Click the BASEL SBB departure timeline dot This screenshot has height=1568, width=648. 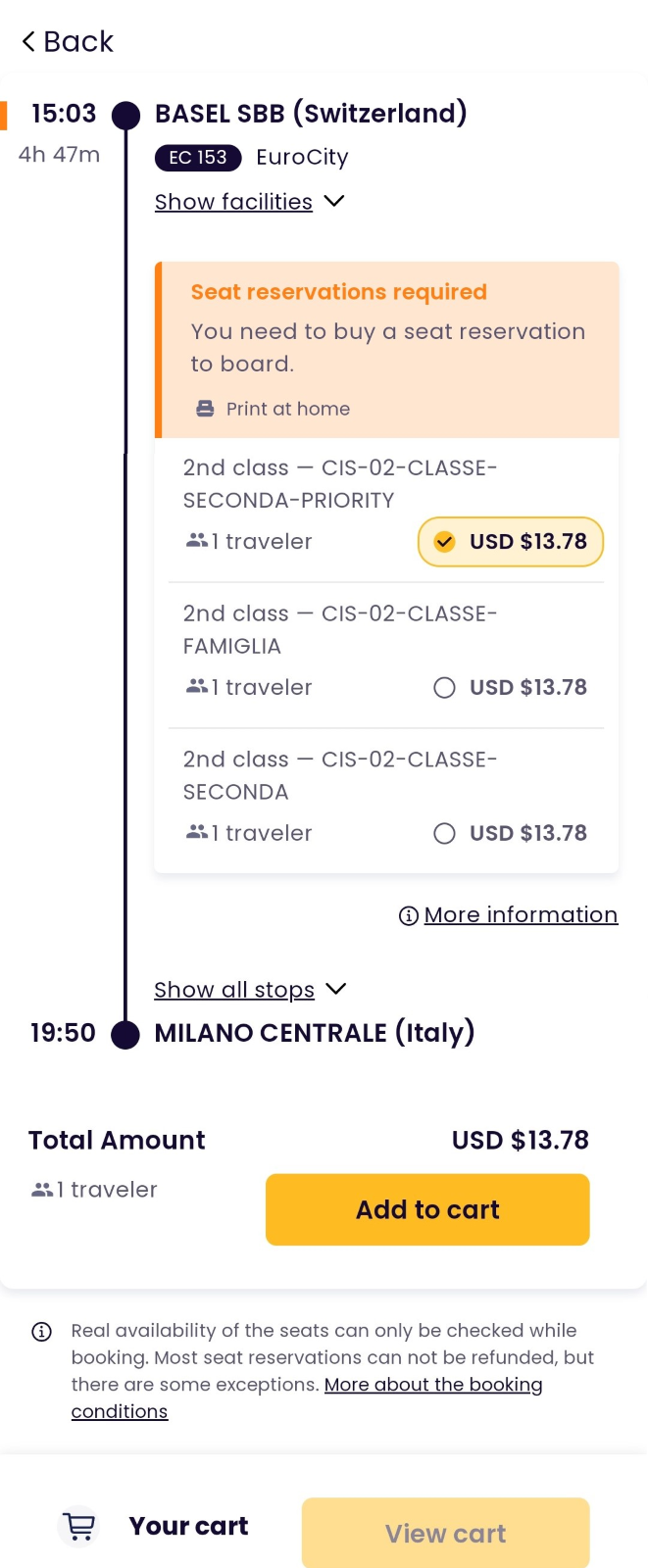click(x=125, y=116)
